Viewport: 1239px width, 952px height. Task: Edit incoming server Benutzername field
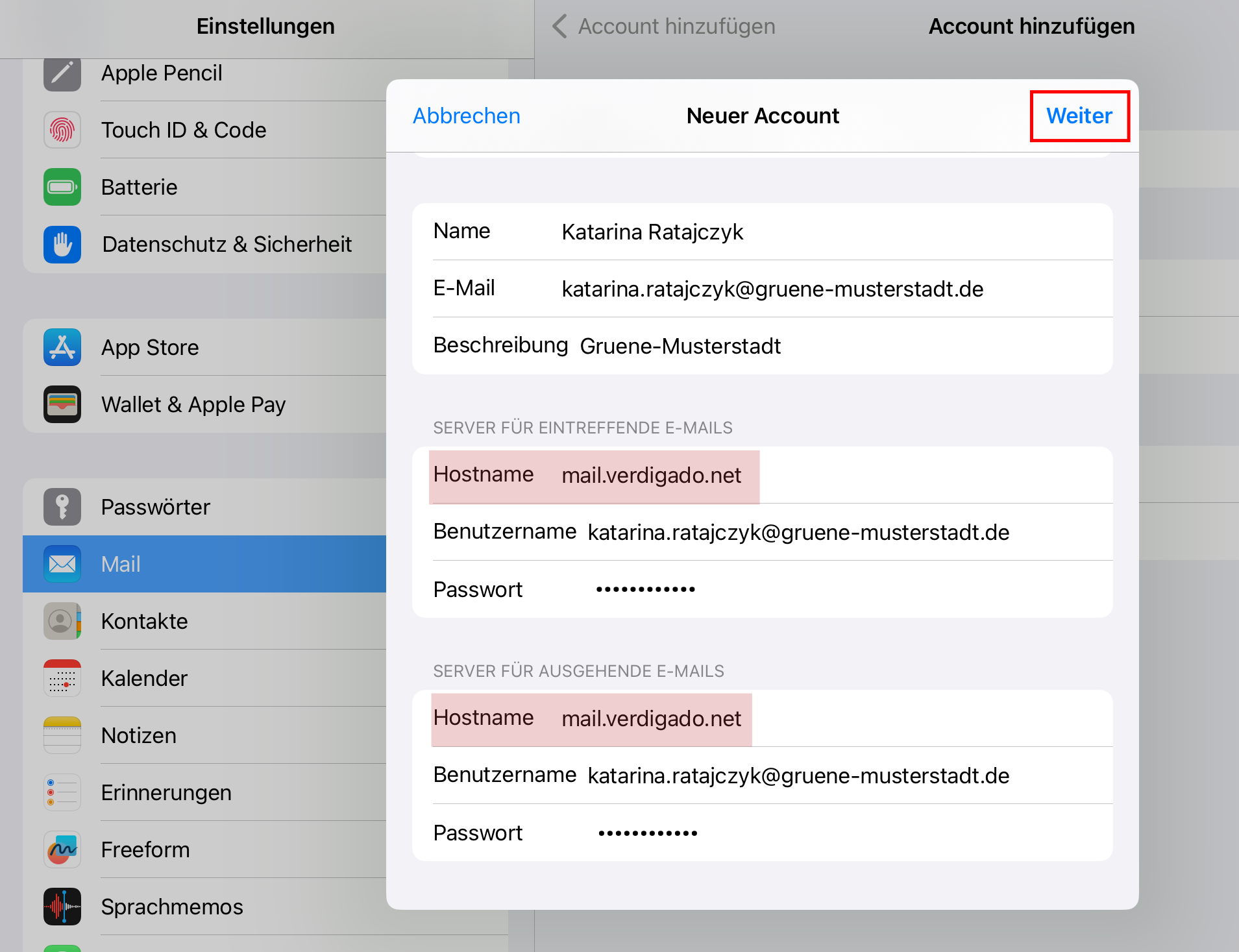763,532
